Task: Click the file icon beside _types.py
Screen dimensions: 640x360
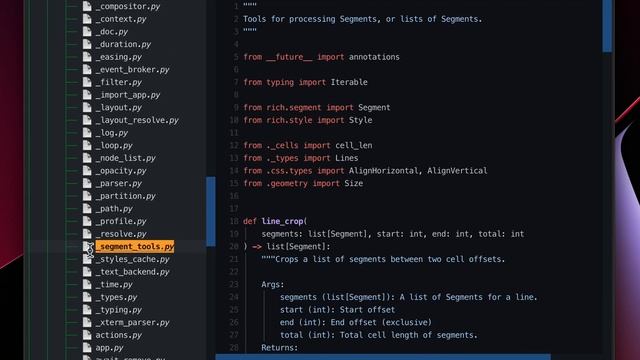Action: [x=87, y=297]
